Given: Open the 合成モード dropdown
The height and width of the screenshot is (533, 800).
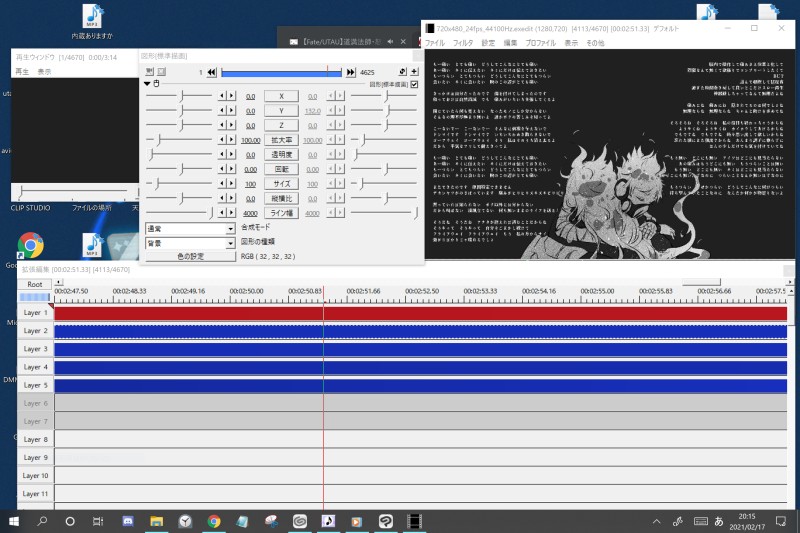Looking at the screenshot, I should [x=190, y=229].
